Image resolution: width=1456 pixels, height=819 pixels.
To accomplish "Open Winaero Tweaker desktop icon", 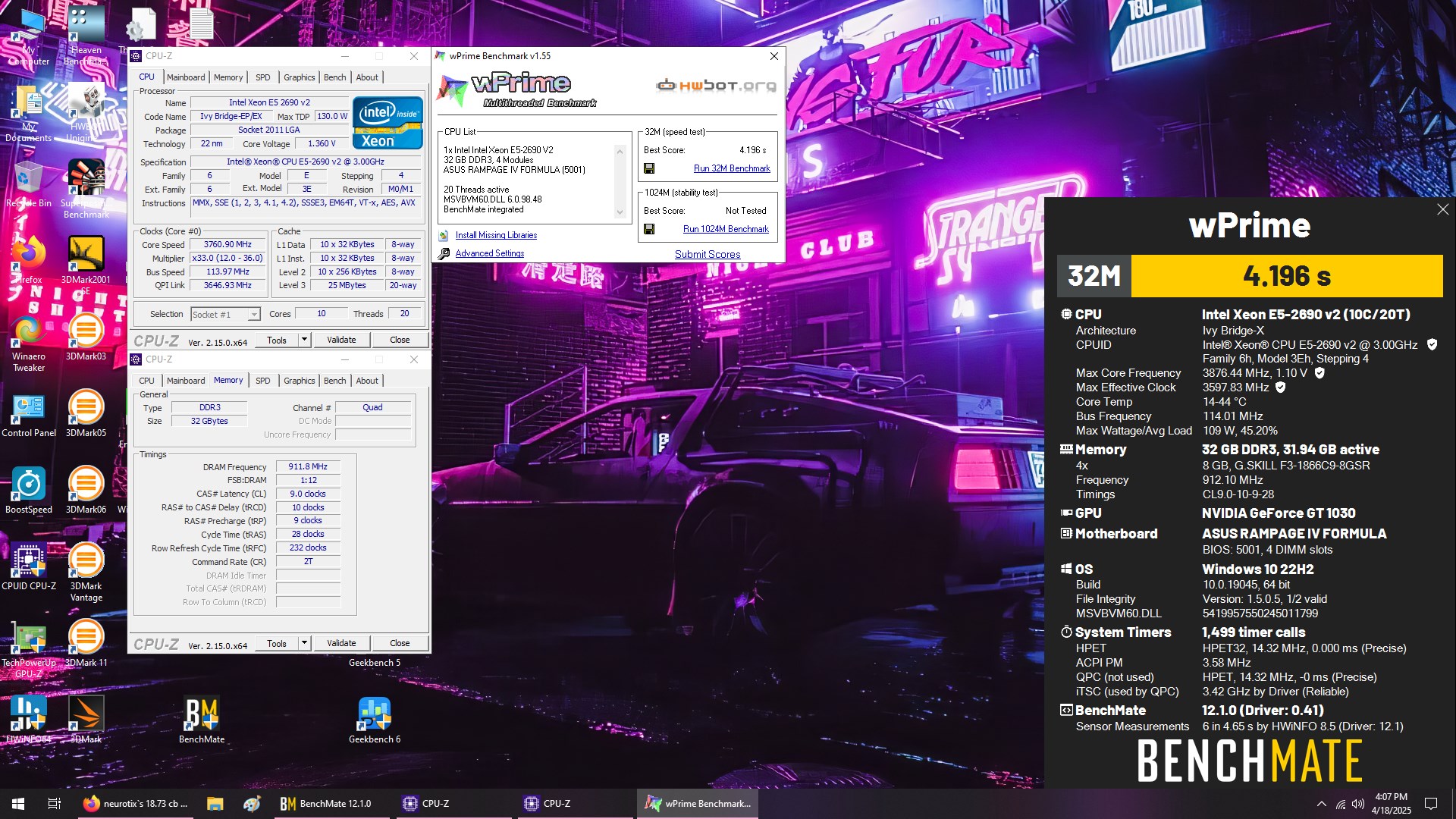I will click(29, 343).
